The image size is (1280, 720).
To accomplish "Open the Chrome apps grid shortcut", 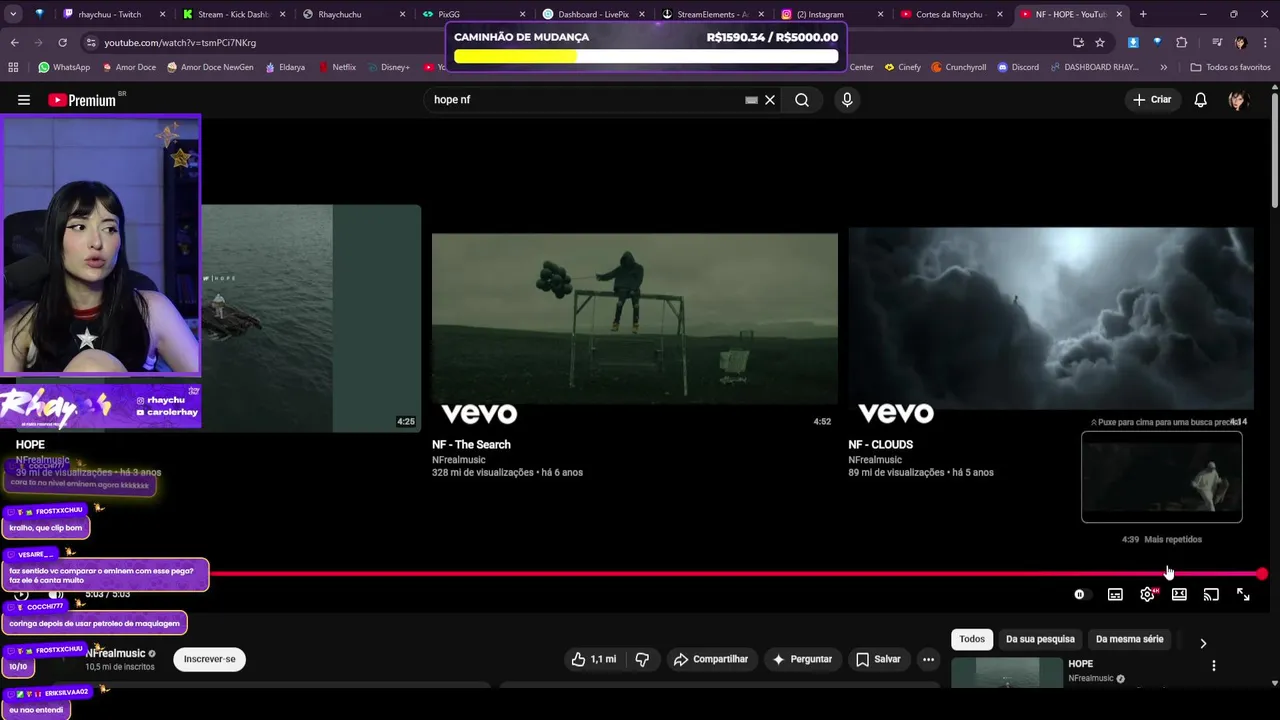I will click(13, 67).
